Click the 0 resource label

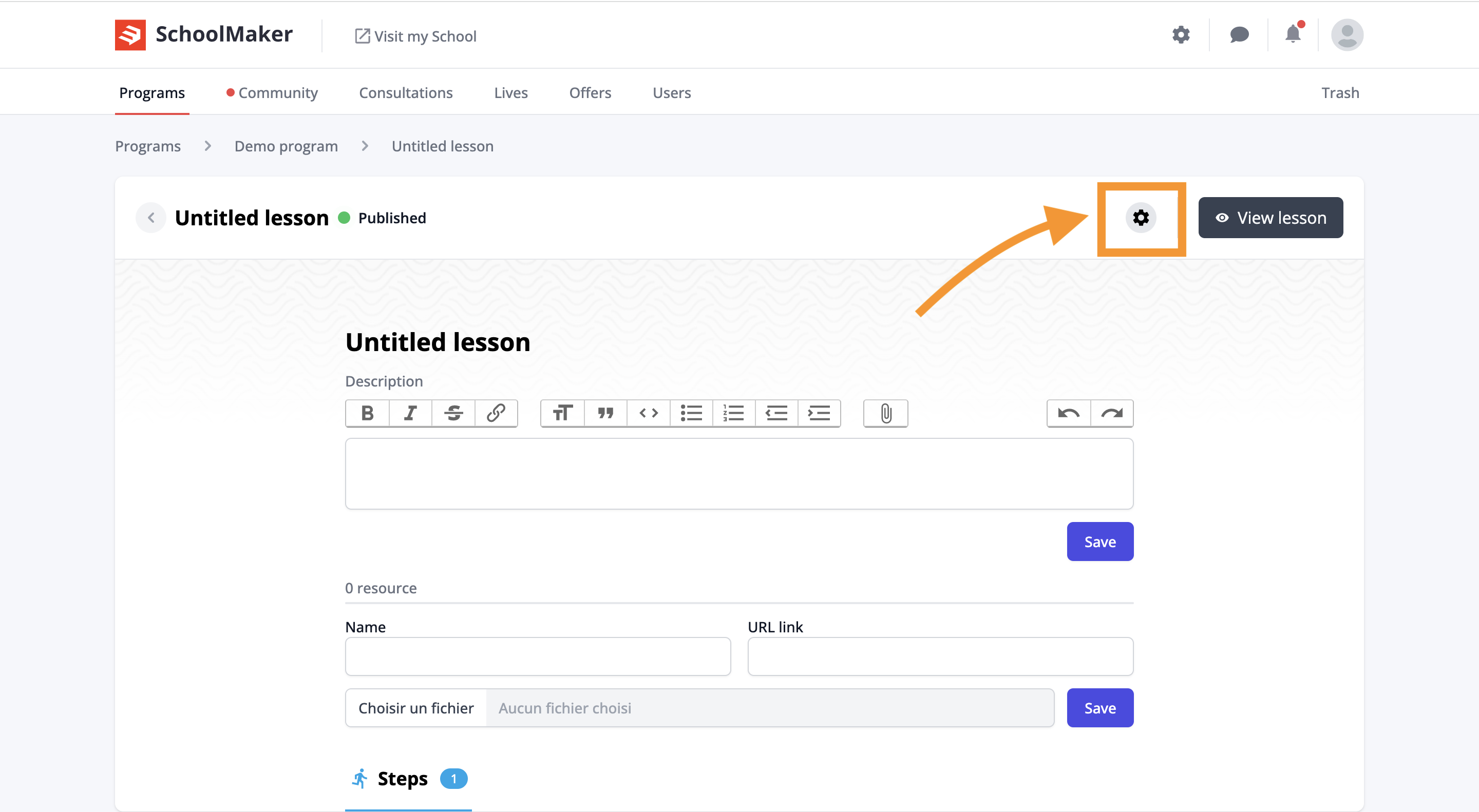point(381,588)
